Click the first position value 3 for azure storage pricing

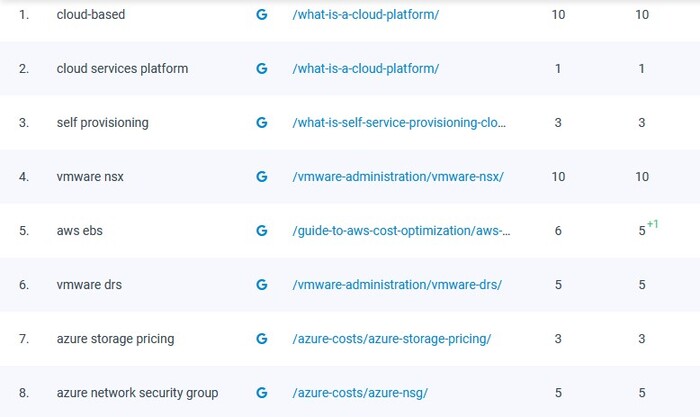pyautogui.click(x=558, y=339)
